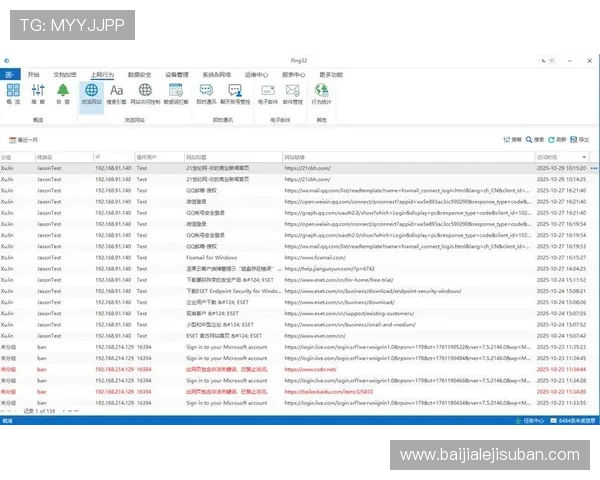Image resolution: width=600 pixels, height=480 pixels.
Task: Open the 搜索引擎 search engine Aa icon
Action: tap(116, 94)
